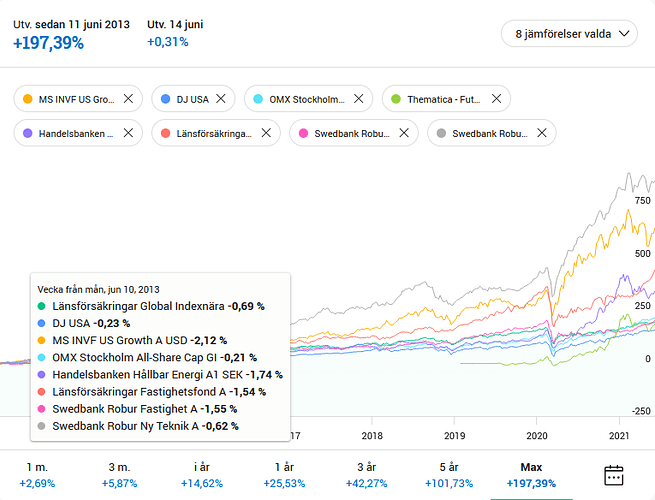
Task: Click the cyan OMX Stockholm color dot
Action: click(x=258, y=99)
